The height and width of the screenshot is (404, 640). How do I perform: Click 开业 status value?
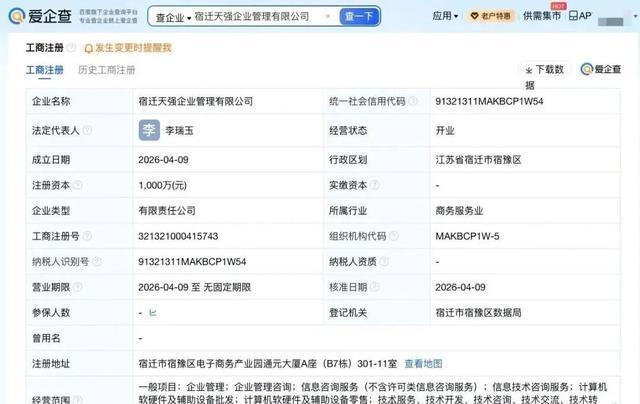coord(445,131)
